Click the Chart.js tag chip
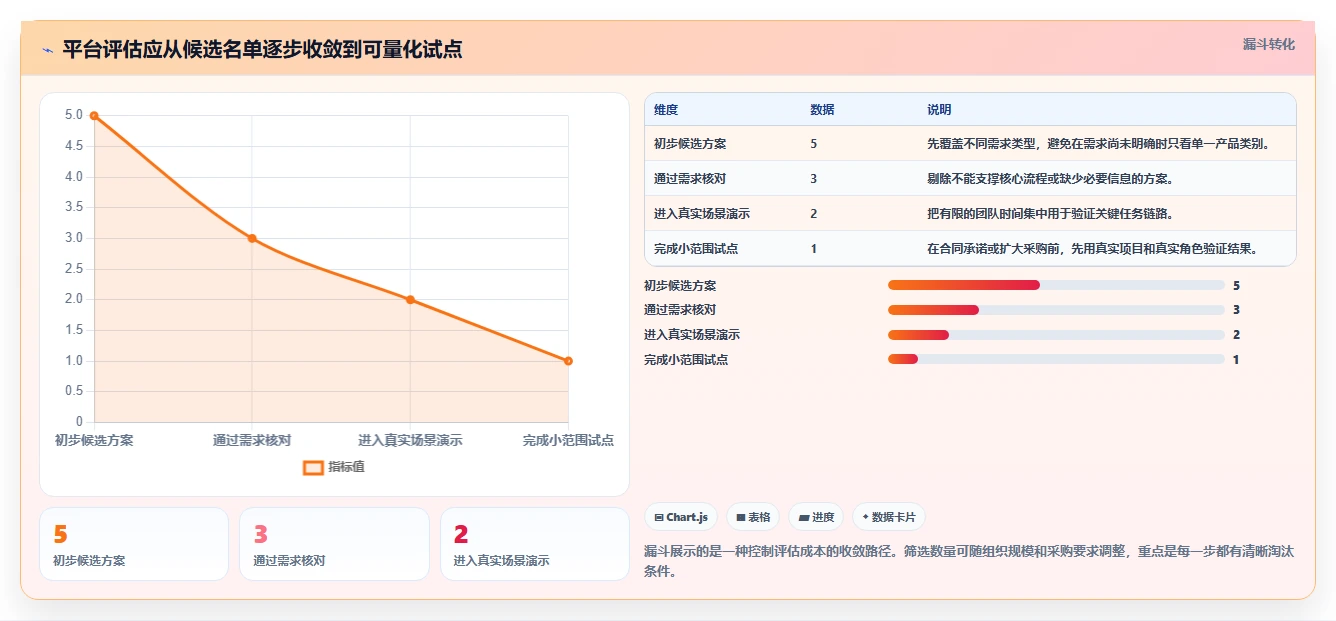This screenshot has height=621, width=1336. [x=681, y=517]
